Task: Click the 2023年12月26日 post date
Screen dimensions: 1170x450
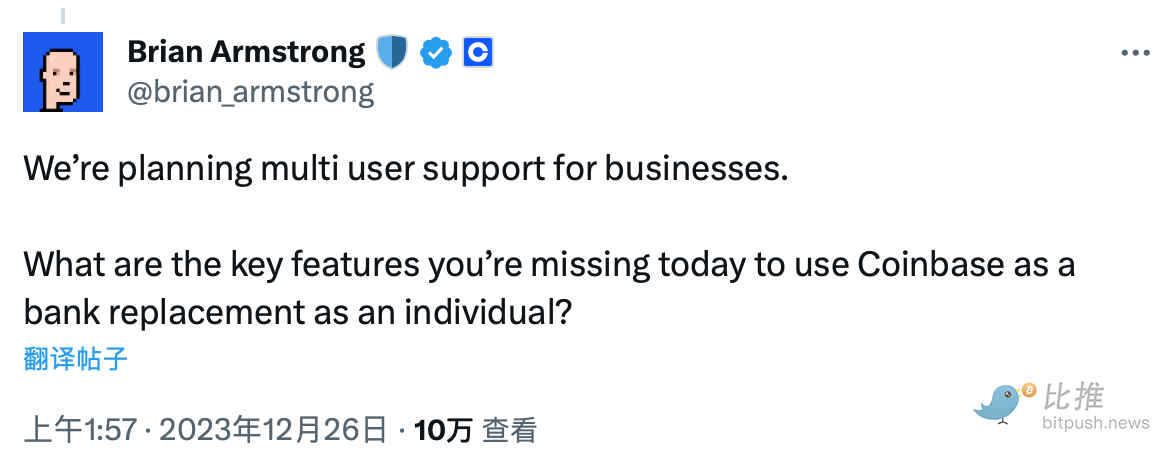Action: 273,430
